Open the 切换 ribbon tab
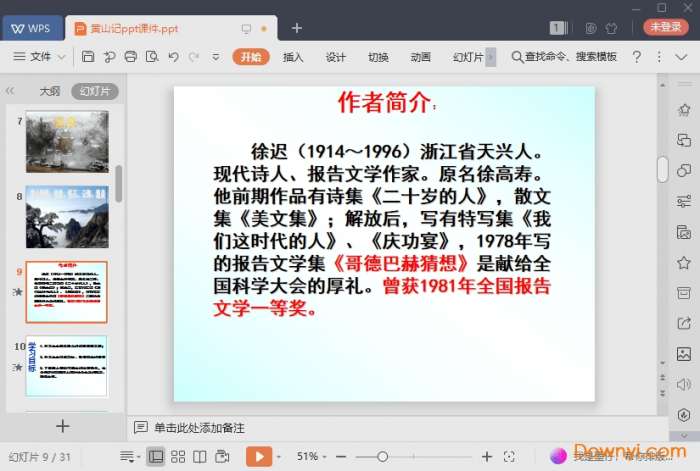This screenshot has height=471, width=700. 378,57
